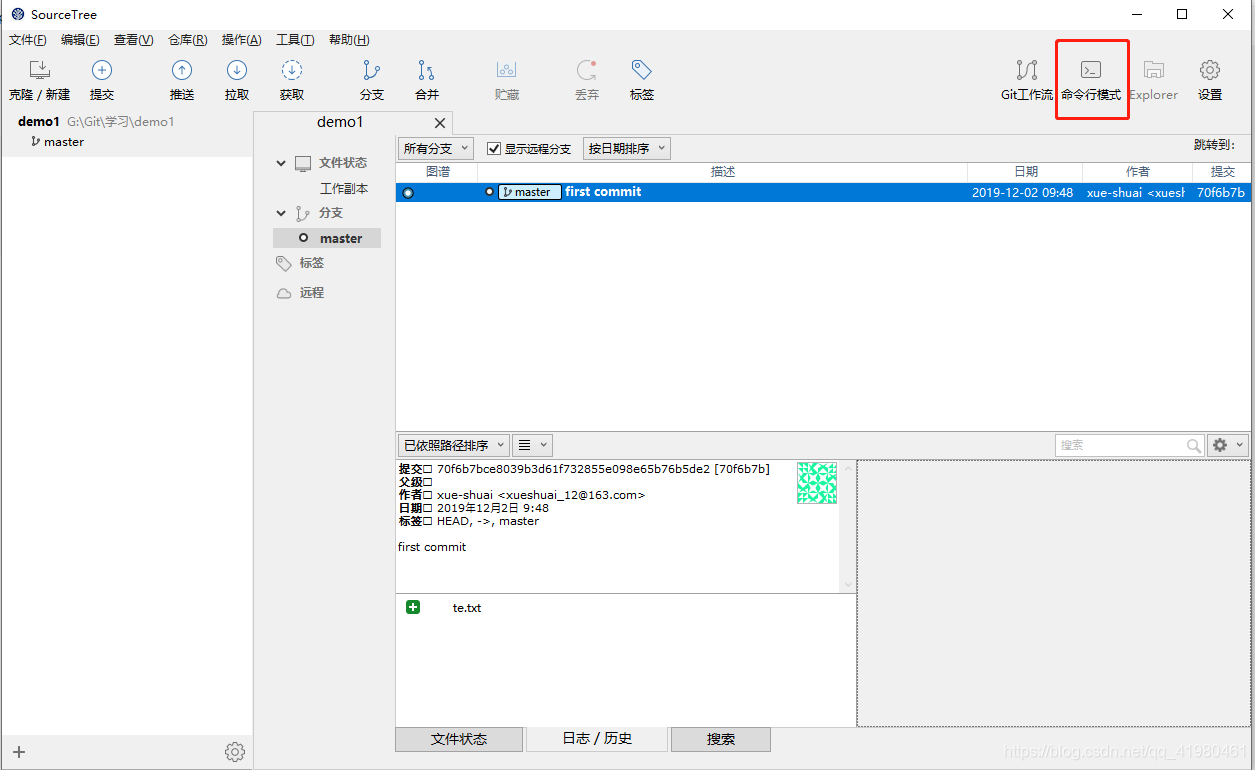Click the search magnifier icon
This screenshot has height=770, width=1255.
pos(1194,445)
